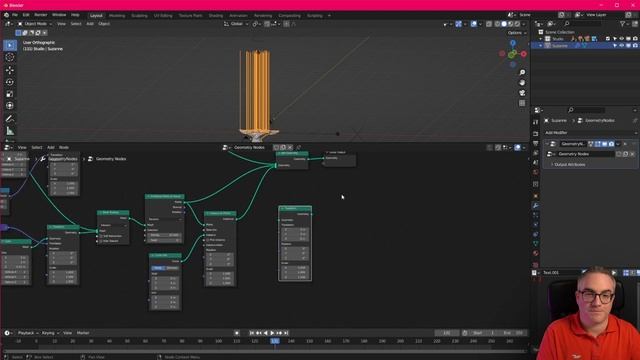Select the Annotate tool
The image size is (640, 360).
pyautogui.click(x=10, y=119)
